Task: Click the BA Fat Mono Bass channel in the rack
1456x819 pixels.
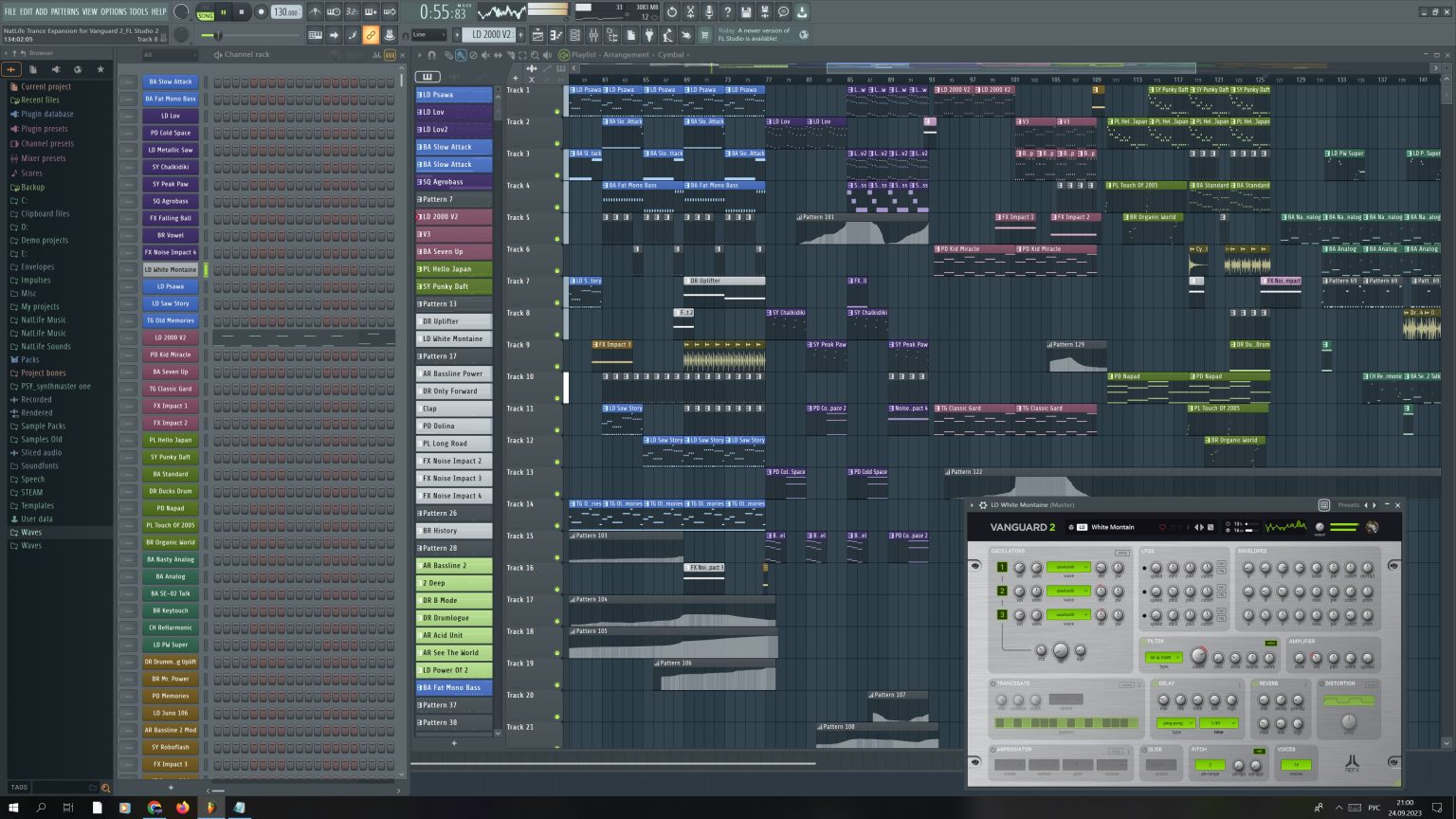Action: tap(169, 98)
